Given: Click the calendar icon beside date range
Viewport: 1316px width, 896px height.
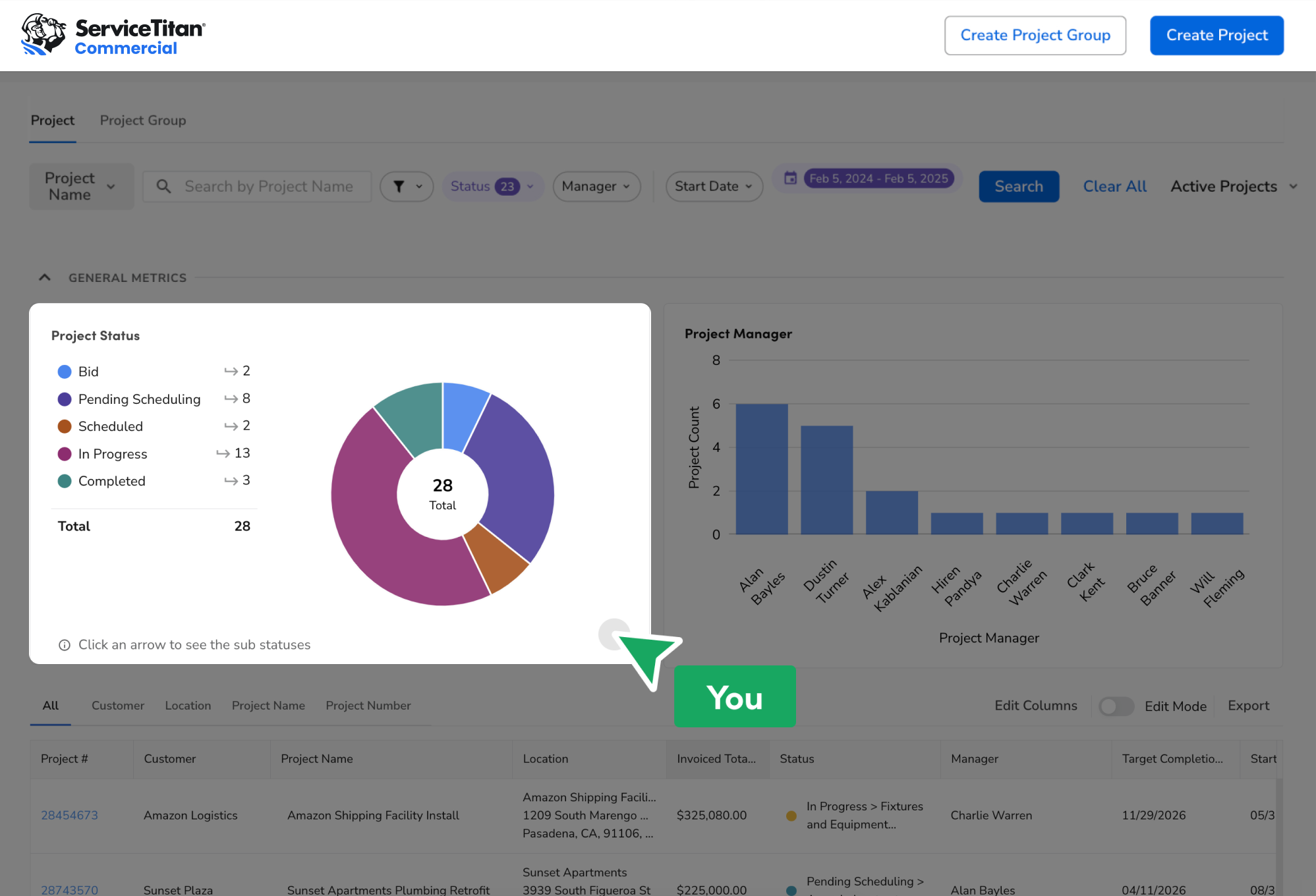Looking at the screenshot, I should [790, 178].
